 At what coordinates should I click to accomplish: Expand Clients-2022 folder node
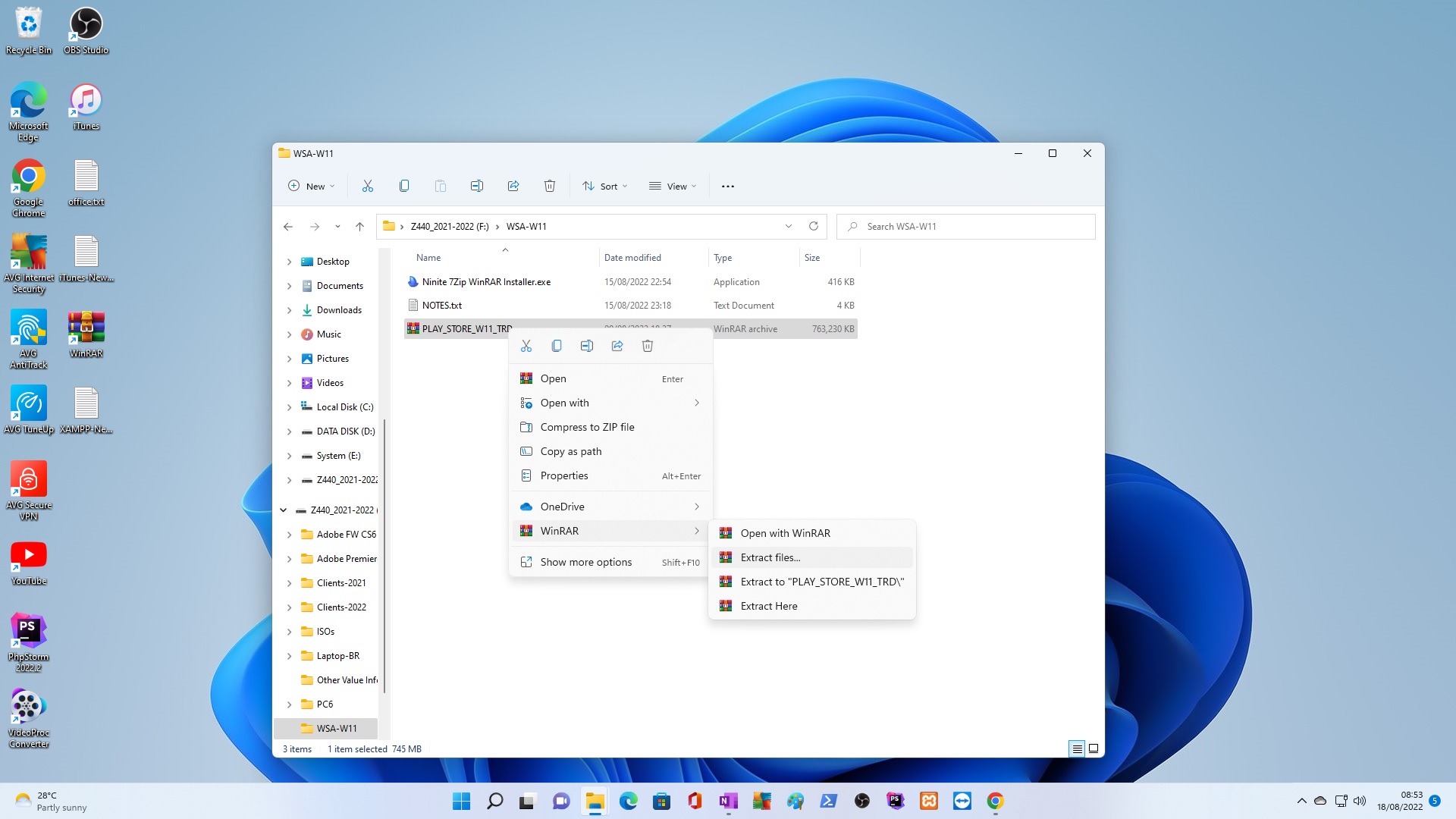tap(289, 607)
